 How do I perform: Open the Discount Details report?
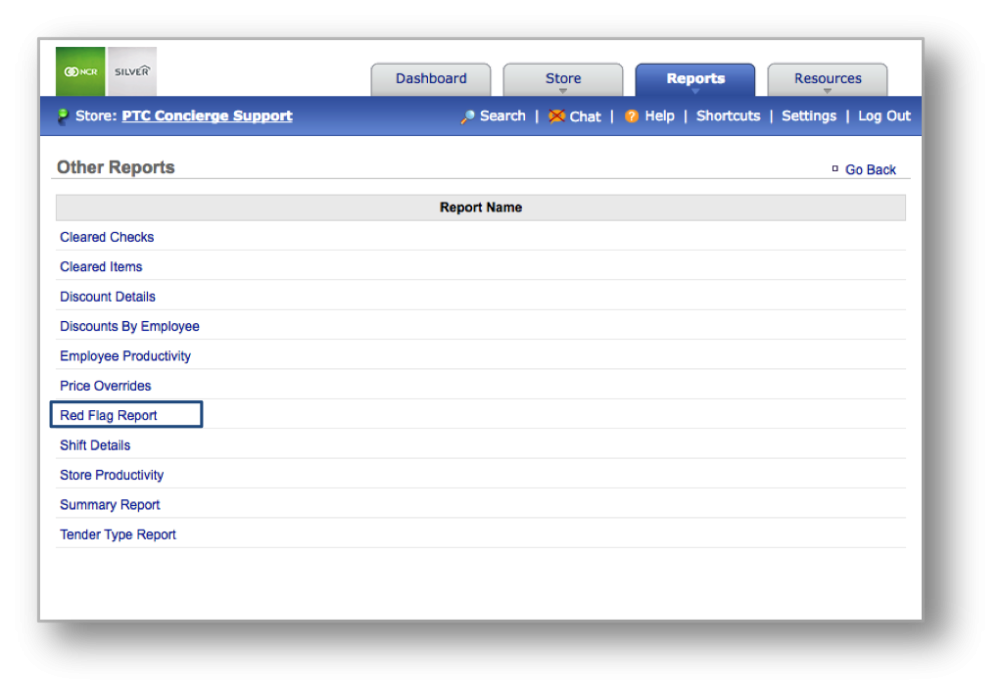[107, 297]
